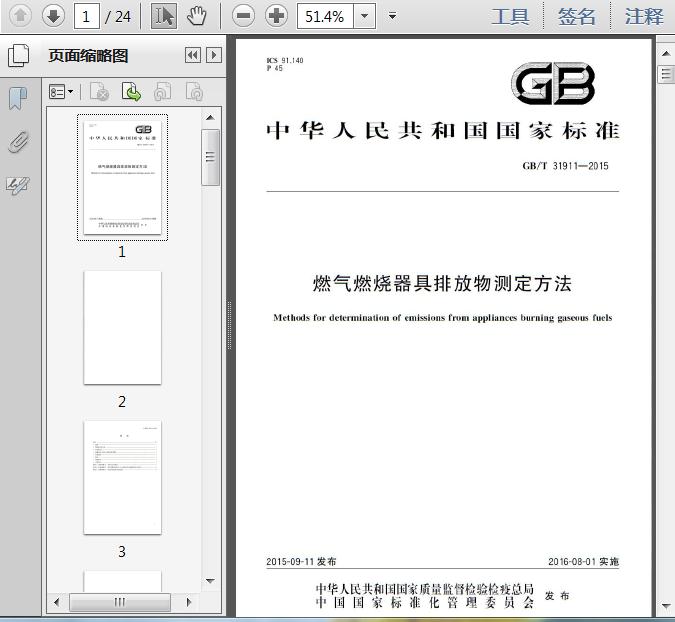Click the 2015-09-11 发布 date text
This screenshot has width=675, height=622.
coord(301,561)
